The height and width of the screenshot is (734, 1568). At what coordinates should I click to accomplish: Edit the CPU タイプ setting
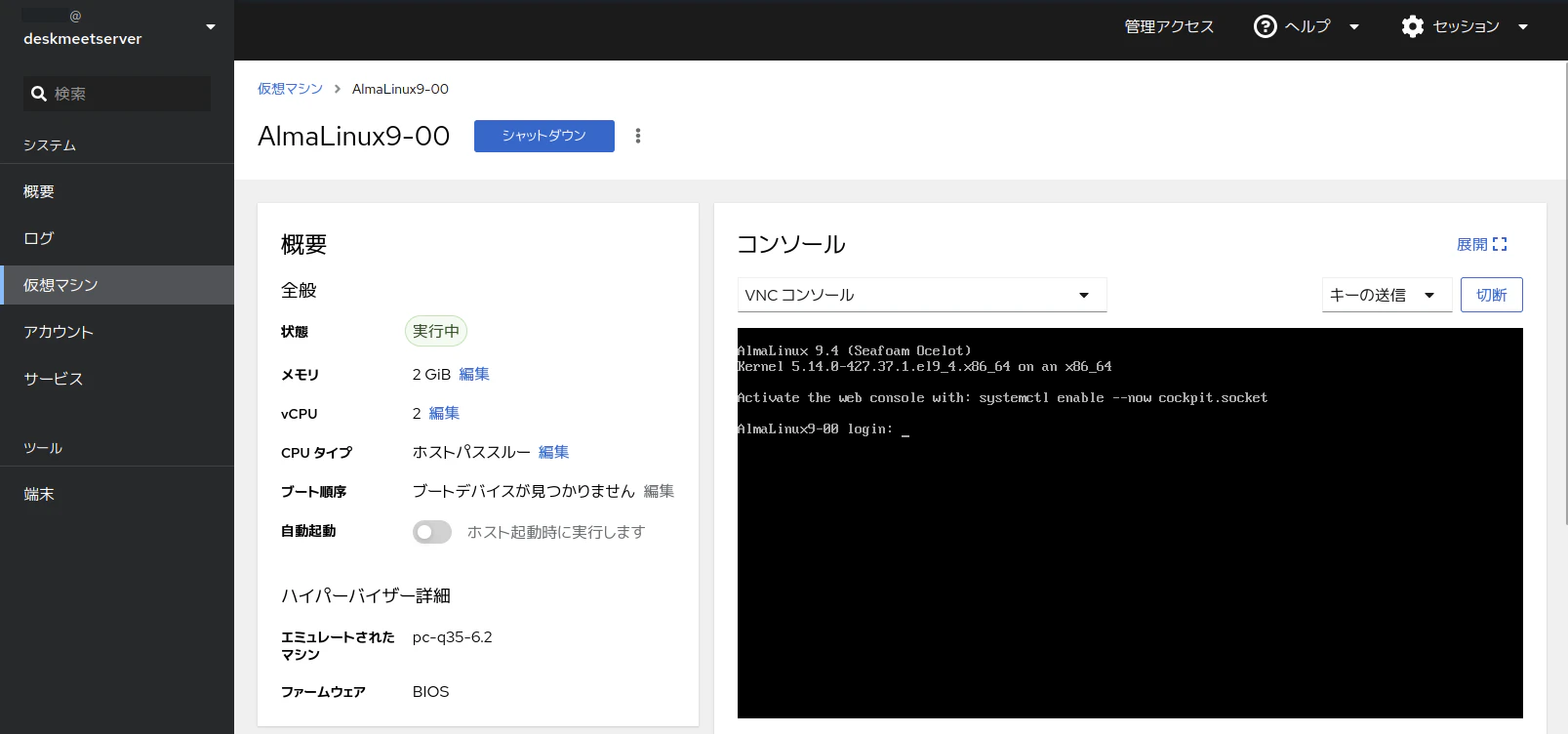pyautogui.click(x=553, y=452)
